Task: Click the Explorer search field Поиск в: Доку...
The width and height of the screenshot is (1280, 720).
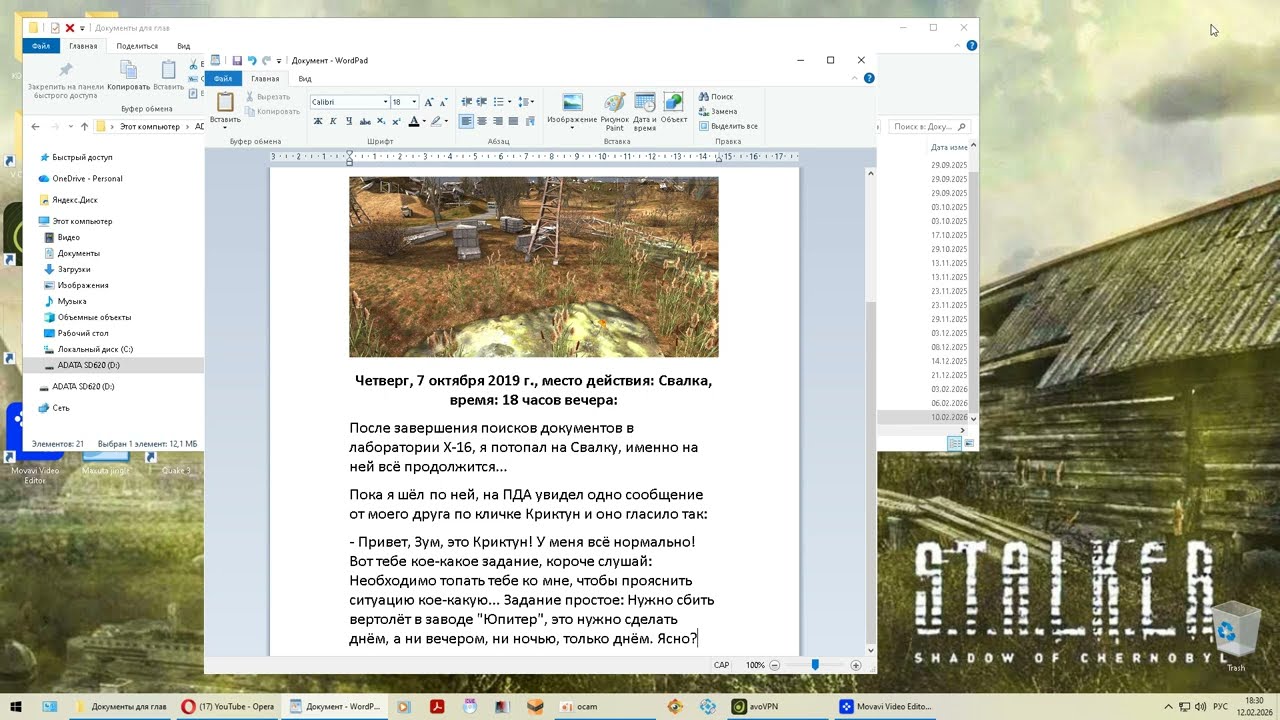Action: coord(930,127)
